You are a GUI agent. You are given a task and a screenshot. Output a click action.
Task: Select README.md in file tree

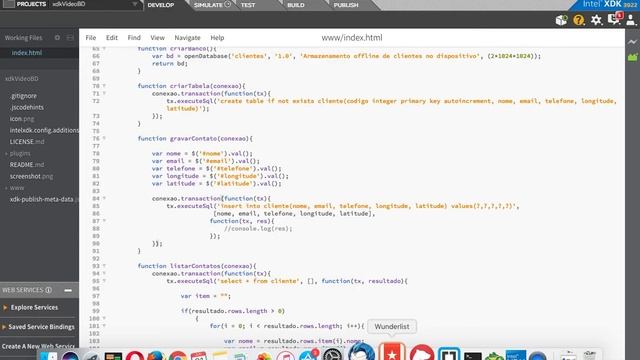point(27,165)
